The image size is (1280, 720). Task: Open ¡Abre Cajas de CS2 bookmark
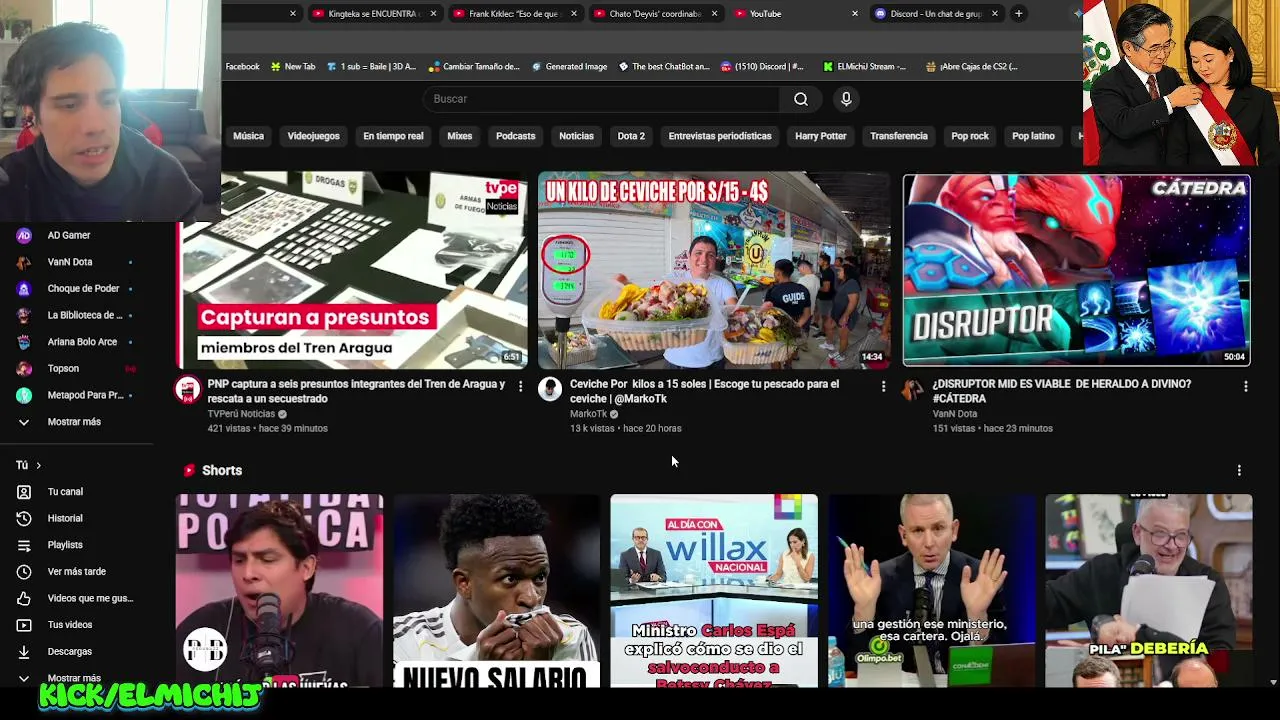(x=972, y=67)
